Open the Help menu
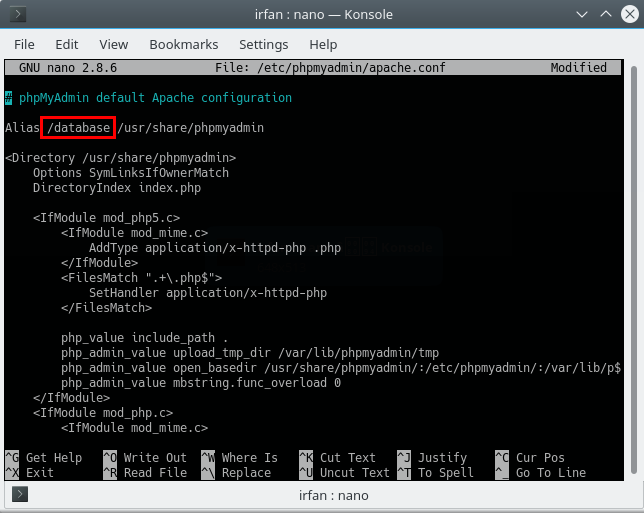 click(323, 44)
